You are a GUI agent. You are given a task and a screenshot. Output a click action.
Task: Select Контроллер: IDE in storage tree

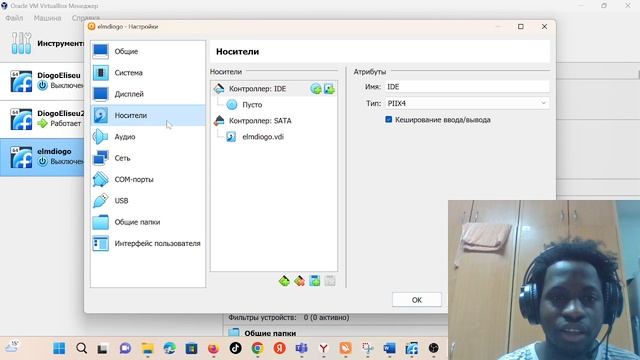tap(258, 89)
